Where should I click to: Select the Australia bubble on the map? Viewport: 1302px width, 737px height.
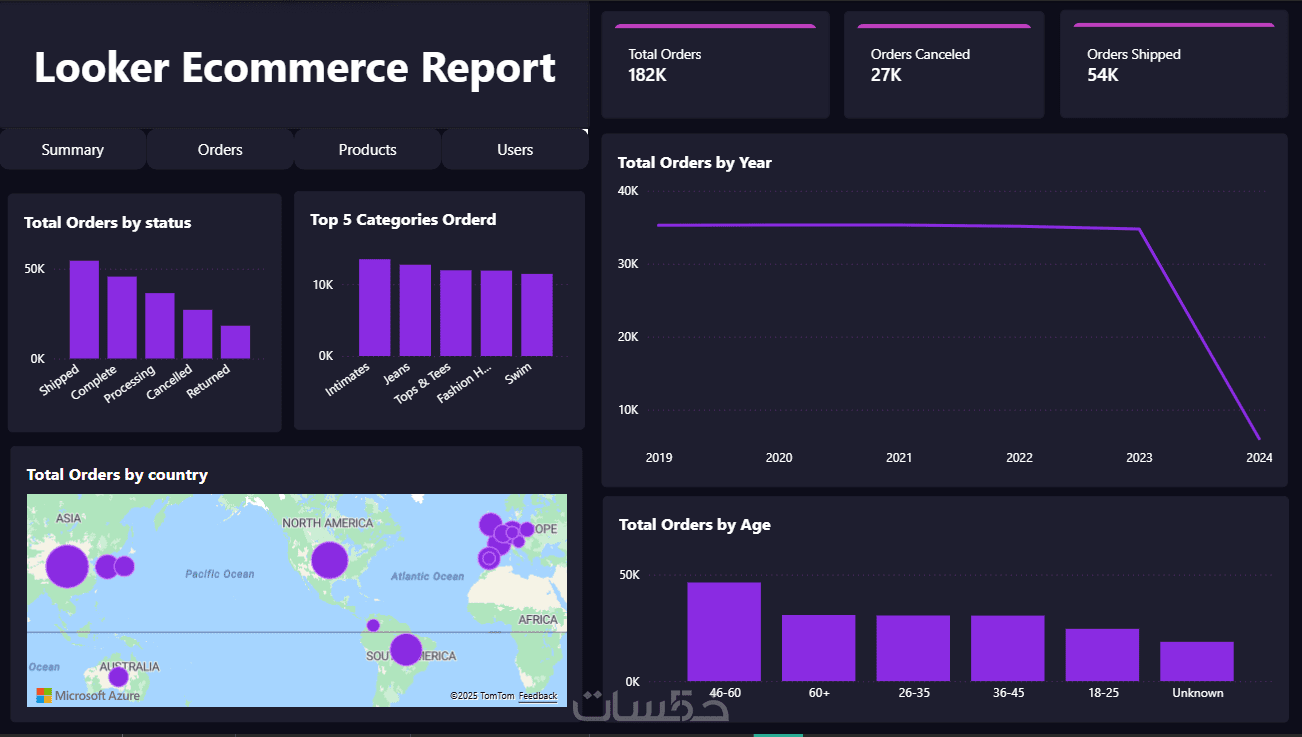(x=118, y=677)
